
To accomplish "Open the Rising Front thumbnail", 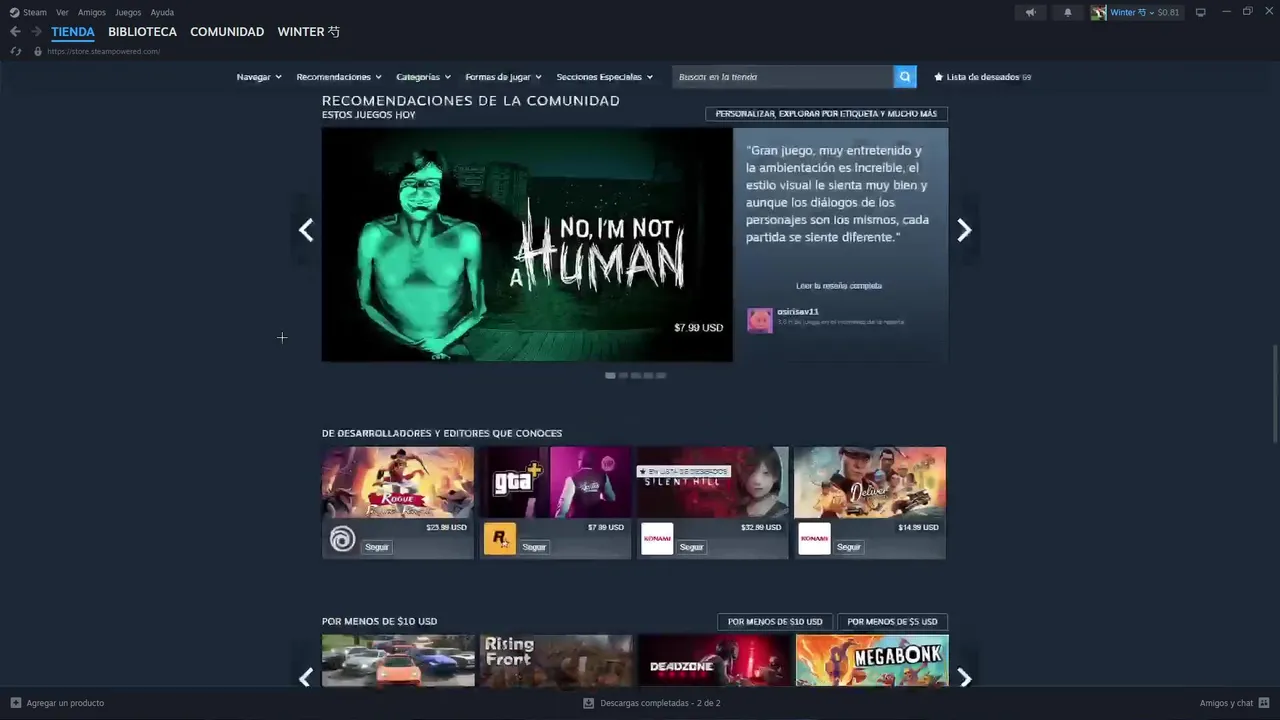I will [x=556, y=661].
